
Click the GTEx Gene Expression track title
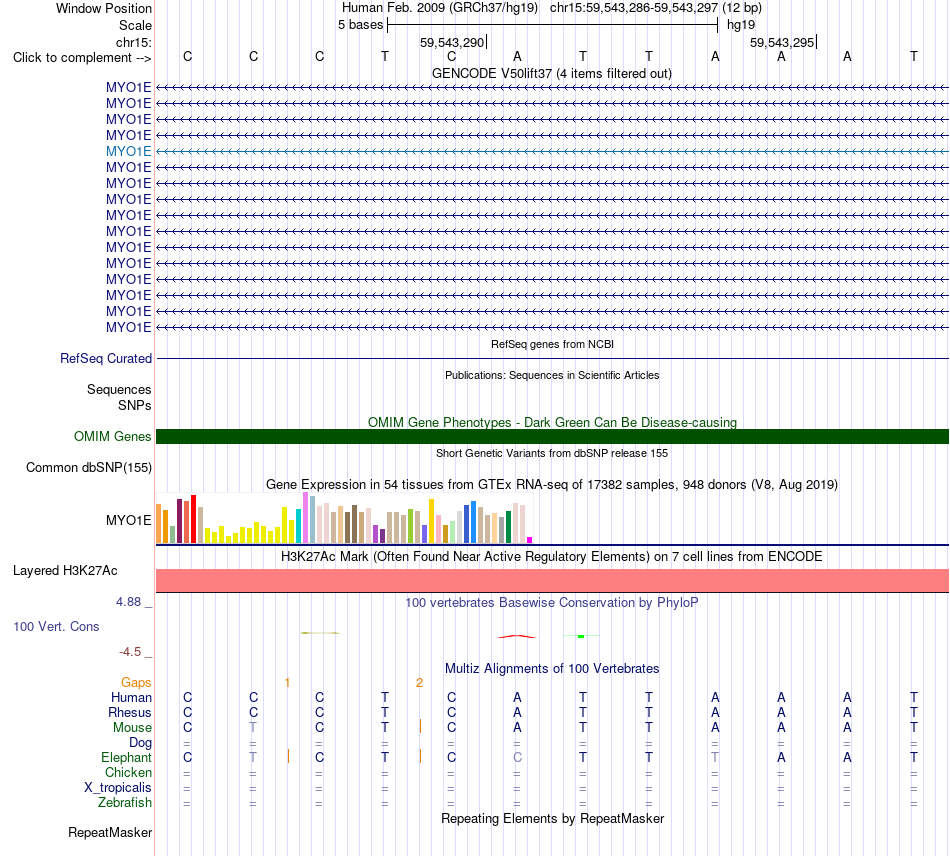tap(552, 485)
